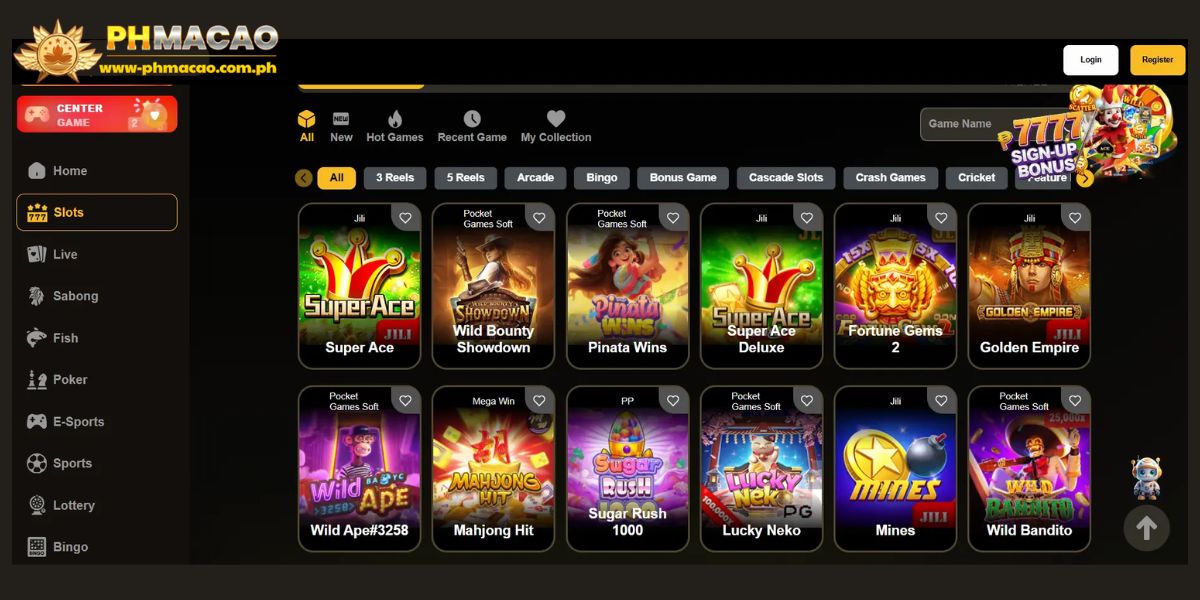Open the Hot Games flame icon

point(395,119)
